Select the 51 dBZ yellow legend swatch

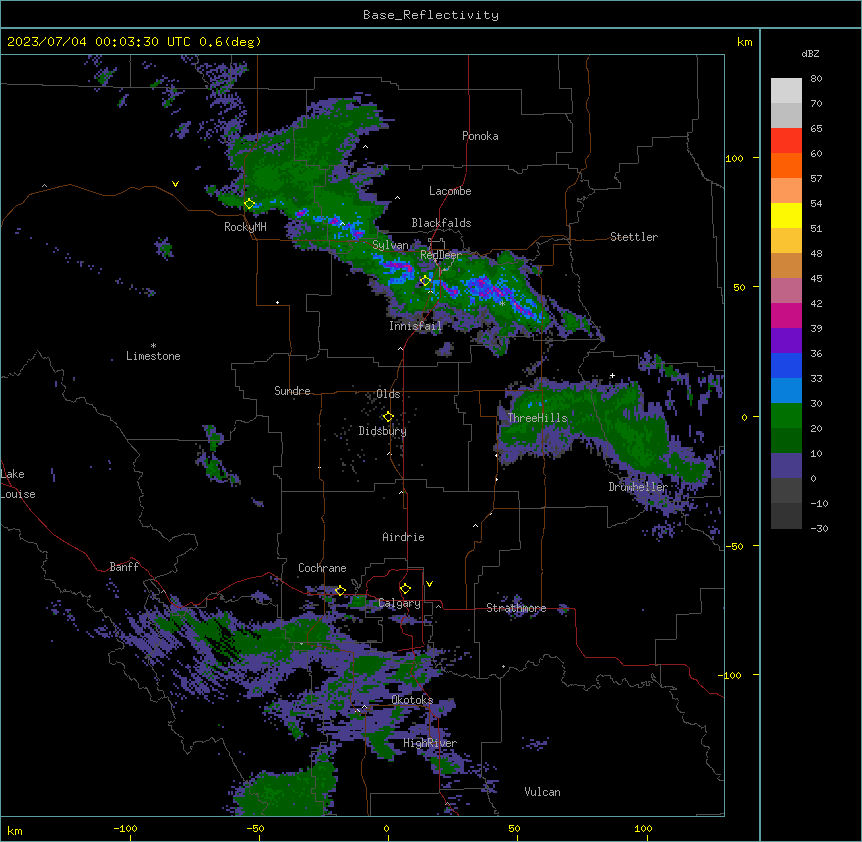pos(786,215)
